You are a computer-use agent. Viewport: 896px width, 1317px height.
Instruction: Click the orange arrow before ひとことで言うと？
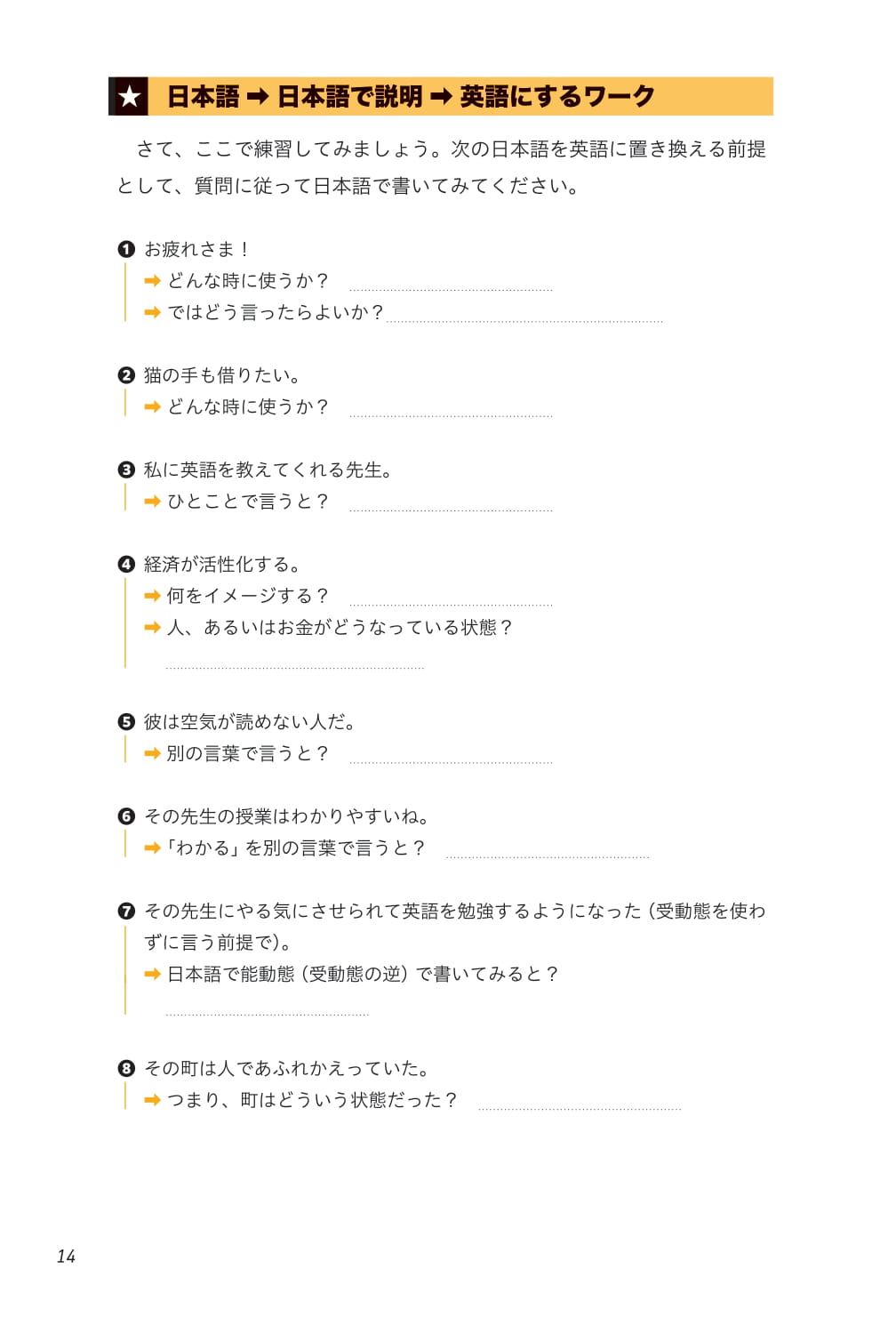[x=152, y=502]
